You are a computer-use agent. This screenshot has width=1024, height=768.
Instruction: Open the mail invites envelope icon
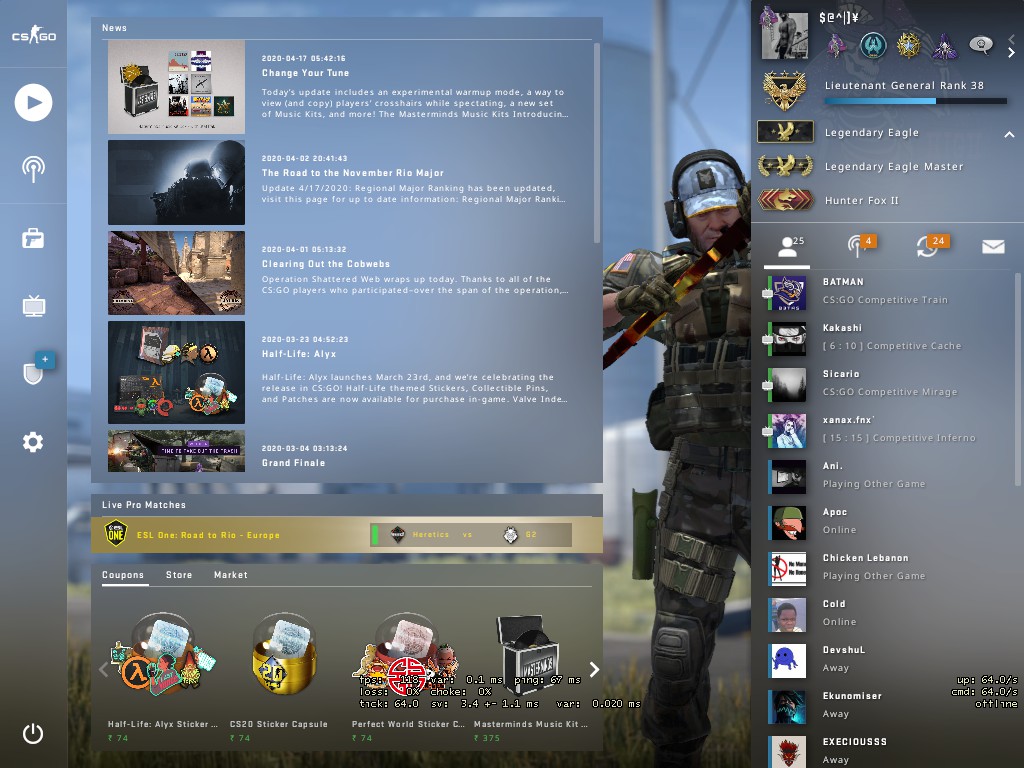993,246
